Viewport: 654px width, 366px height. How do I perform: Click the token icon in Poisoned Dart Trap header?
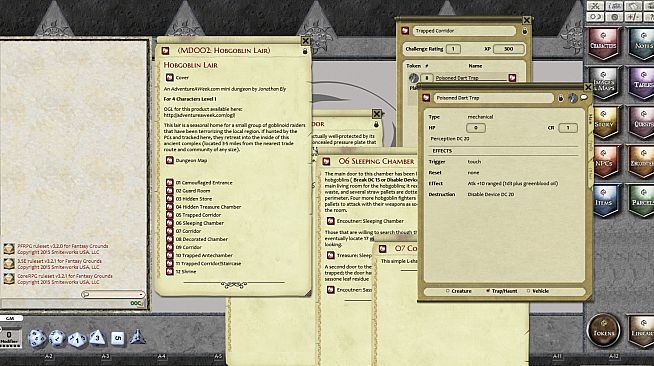click(573, 98)
